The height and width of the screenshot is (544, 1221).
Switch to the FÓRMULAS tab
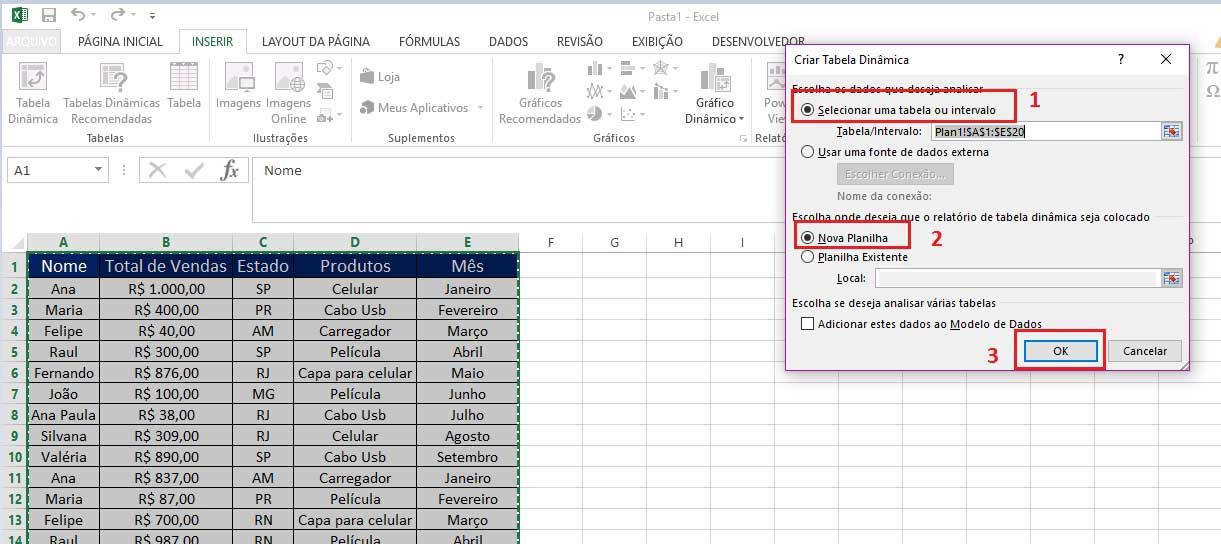tap(429, 42)
